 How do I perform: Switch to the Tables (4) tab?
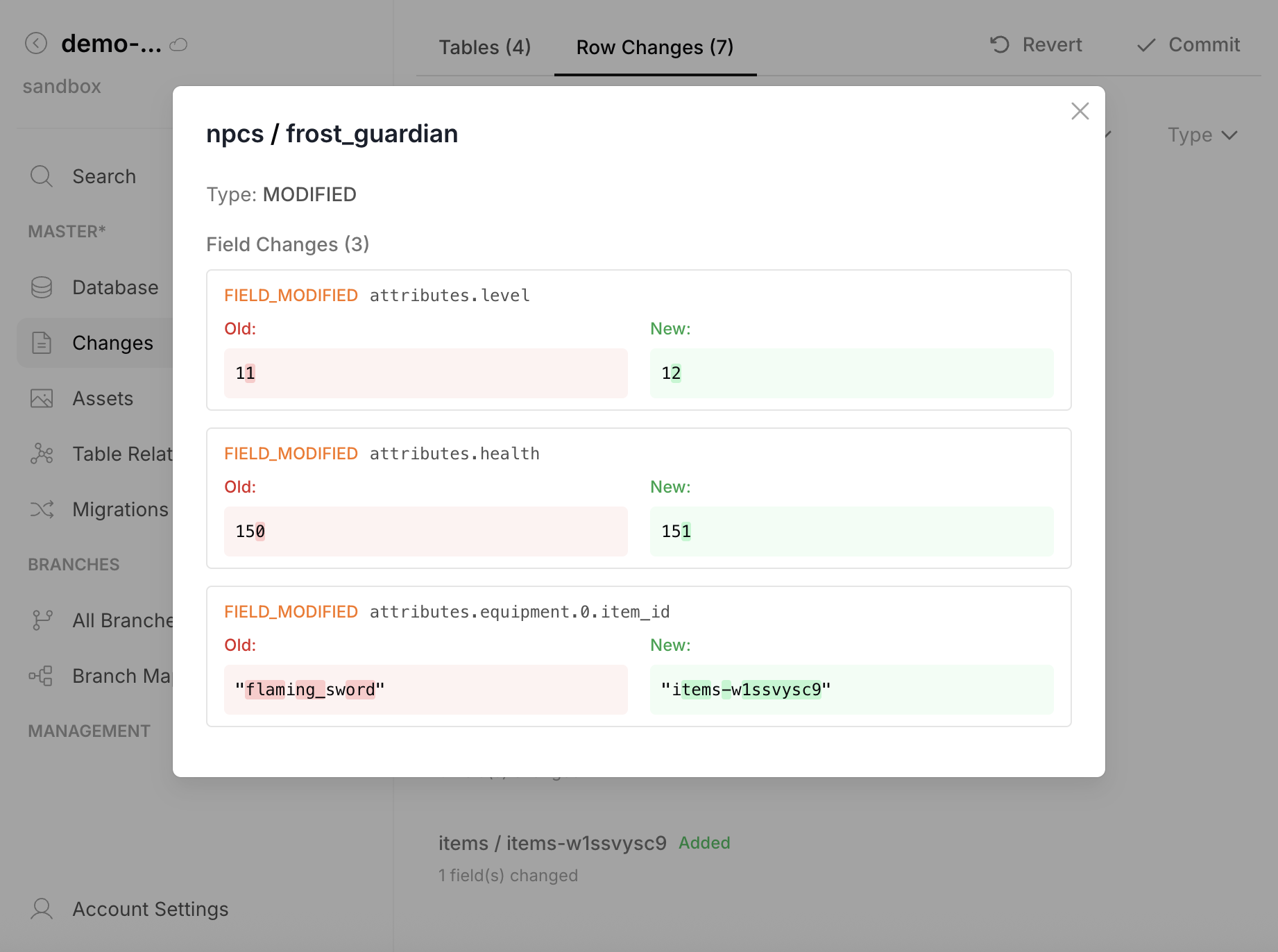coord(484,47)
